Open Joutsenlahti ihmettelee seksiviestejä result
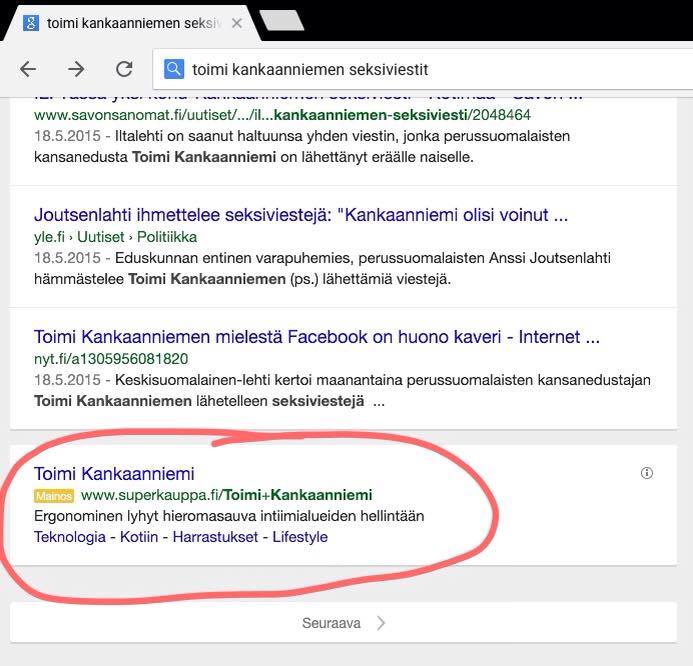The height and width of the screenshot is (666, 693). 300,215
